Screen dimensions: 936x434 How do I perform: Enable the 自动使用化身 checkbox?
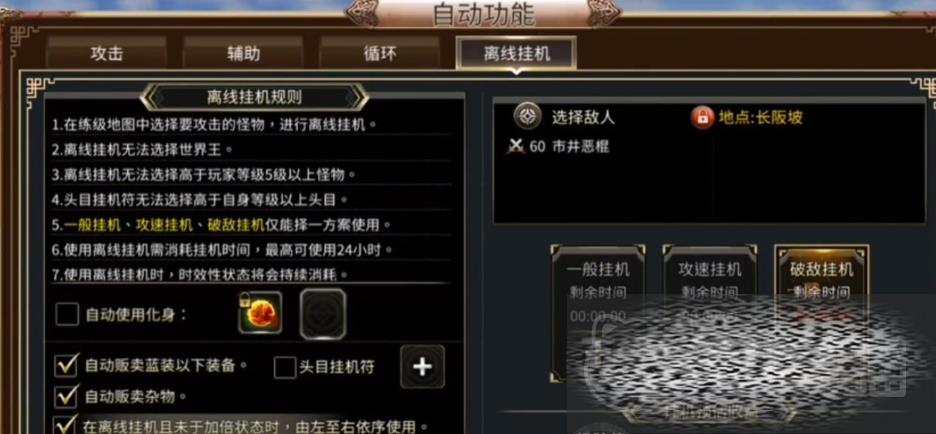pos(67,314)
